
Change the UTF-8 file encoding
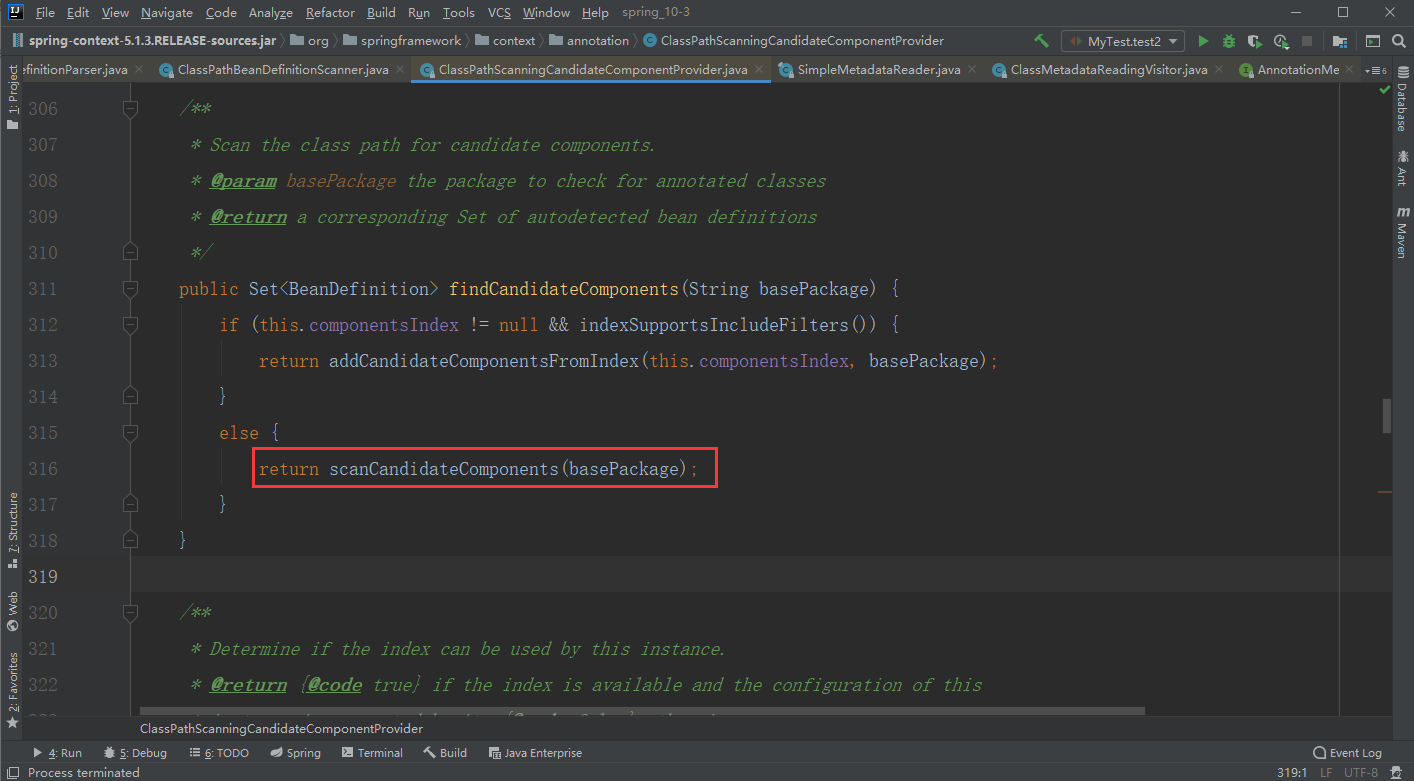tap(1361, 772)
